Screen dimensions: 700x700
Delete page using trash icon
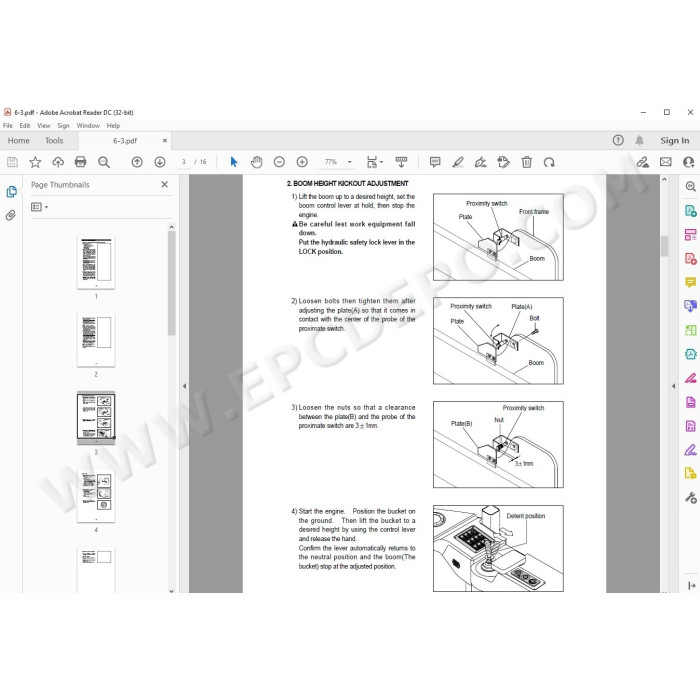[x=527, y=162]
